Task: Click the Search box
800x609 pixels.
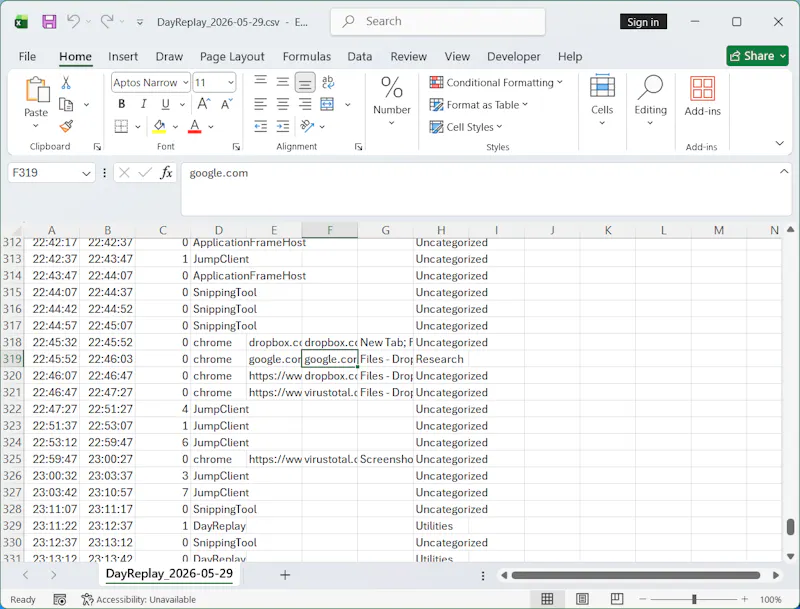Action: point(438,21)
